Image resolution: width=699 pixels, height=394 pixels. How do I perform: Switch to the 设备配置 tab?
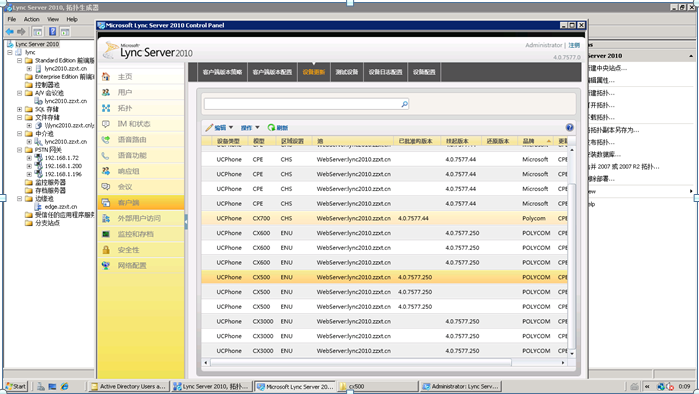[x=424, y=72]
